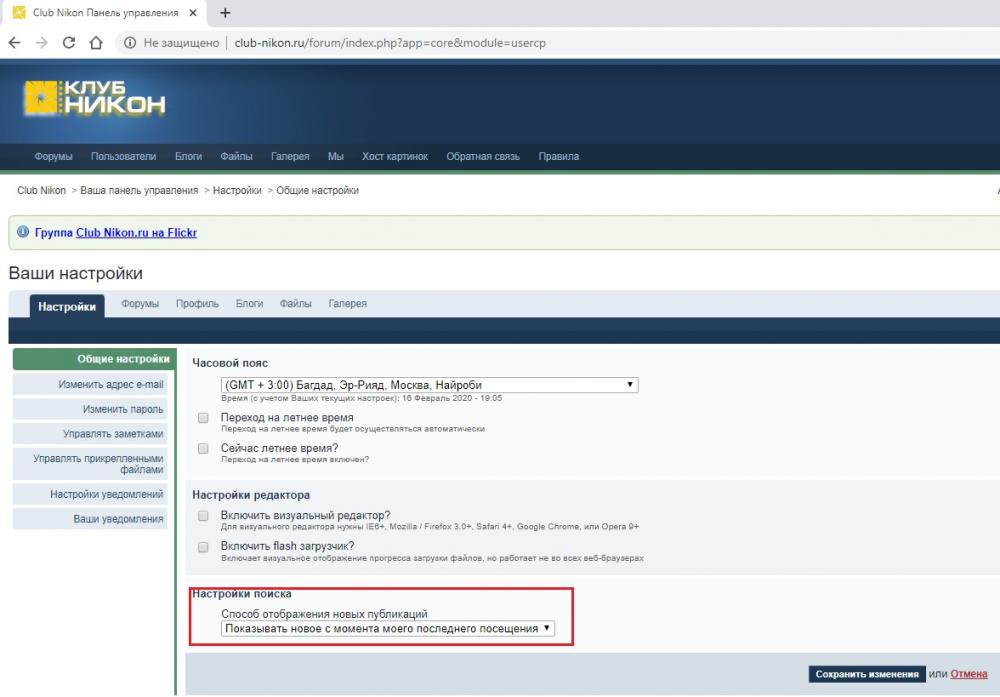The width and height of the screenshot is (1000, 697).
Task: Check 'Включить flash загрузчик?' option
Action: click(x=203, y=547)
